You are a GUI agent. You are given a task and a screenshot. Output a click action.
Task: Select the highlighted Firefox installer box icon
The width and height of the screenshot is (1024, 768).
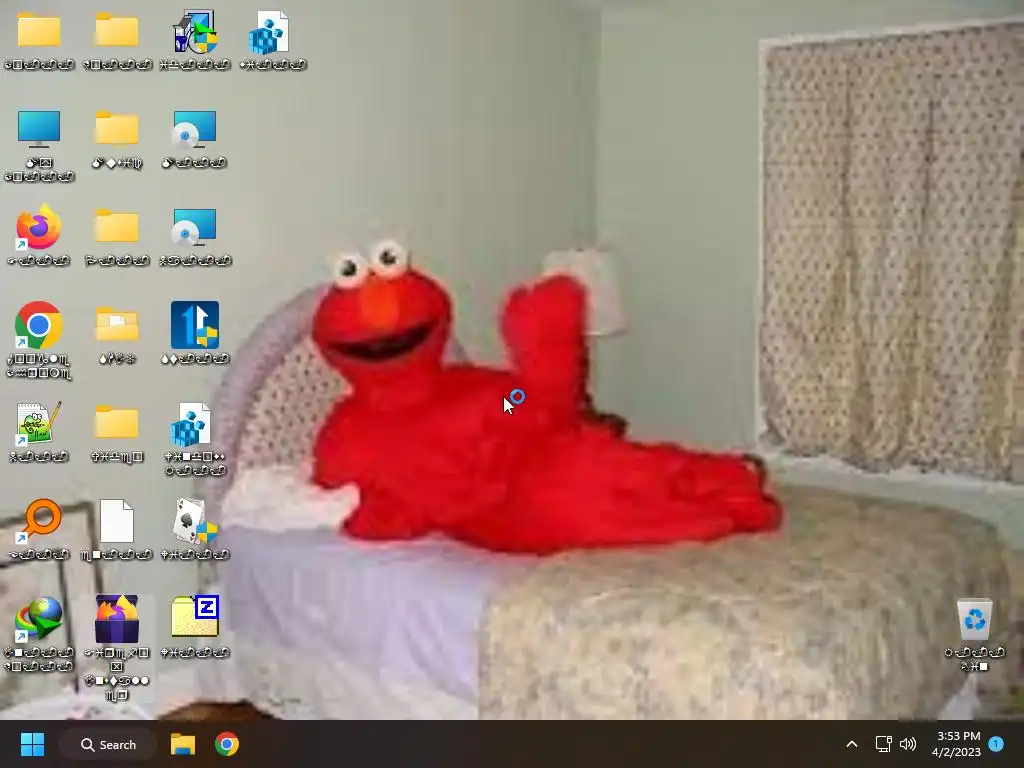[117, 619]
